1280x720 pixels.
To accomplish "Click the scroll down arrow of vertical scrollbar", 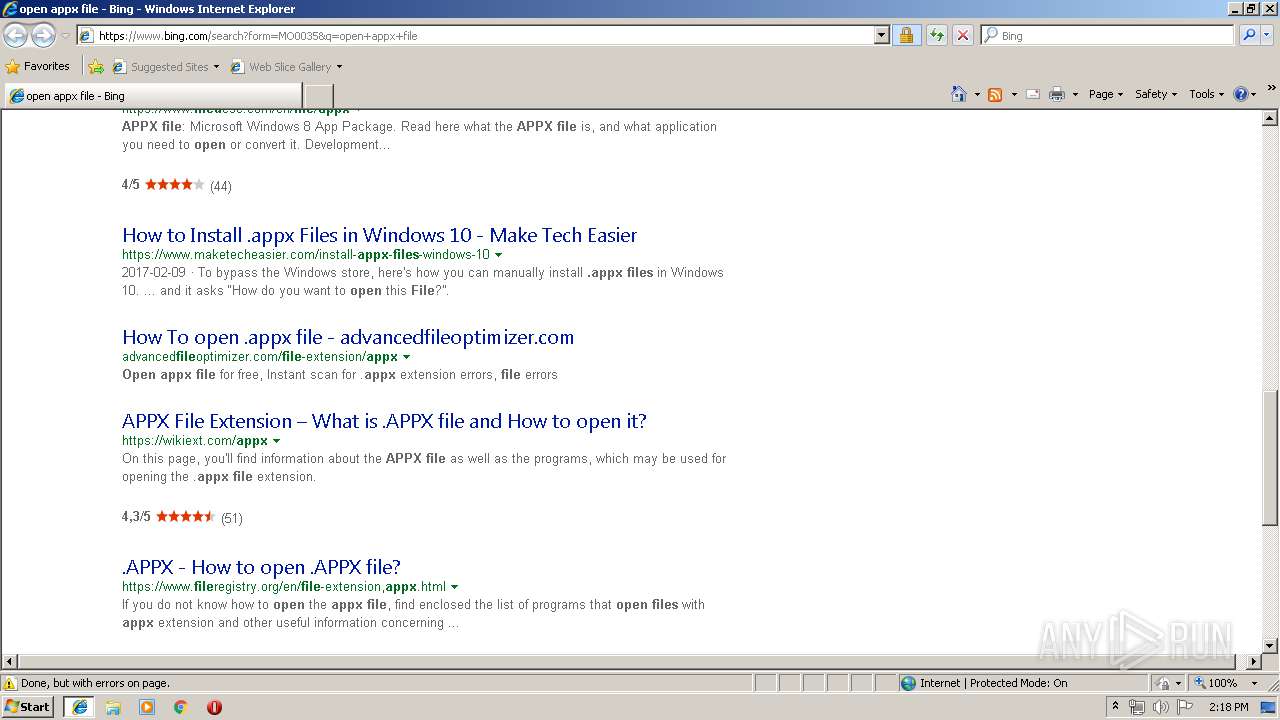I will pos(1270,646).
